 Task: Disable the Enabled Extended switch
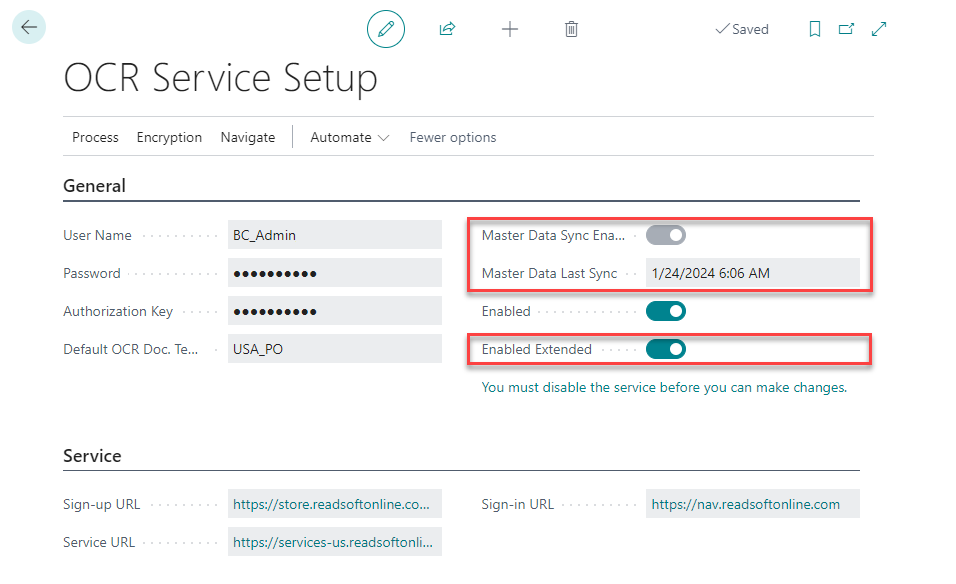pyautogui.click(x=666, y=349)
